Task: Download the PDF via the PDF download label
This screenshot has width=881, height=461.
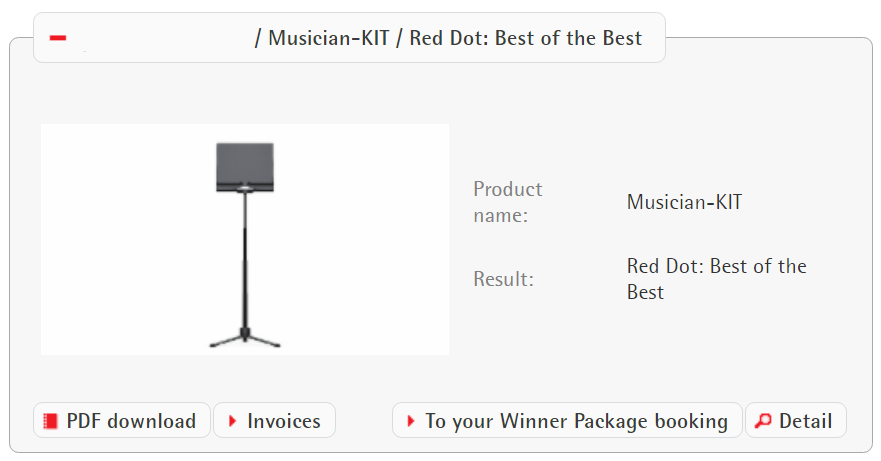Action: (x=131, y=421)
